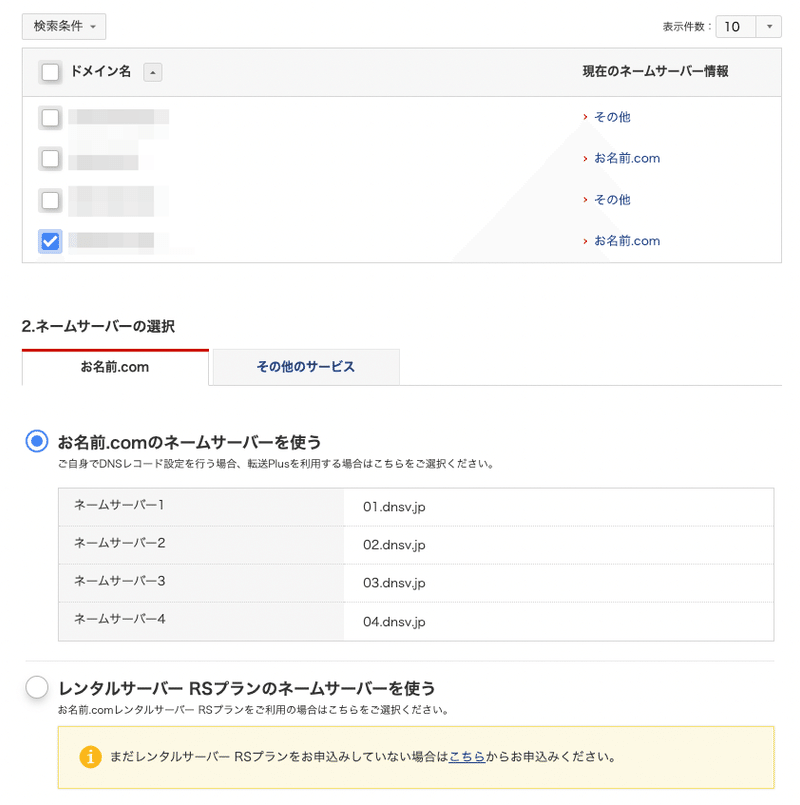This screenshot has width=800, height=805.
Task: Switch to the その他のサービス tab
Action: pos(306,367)
